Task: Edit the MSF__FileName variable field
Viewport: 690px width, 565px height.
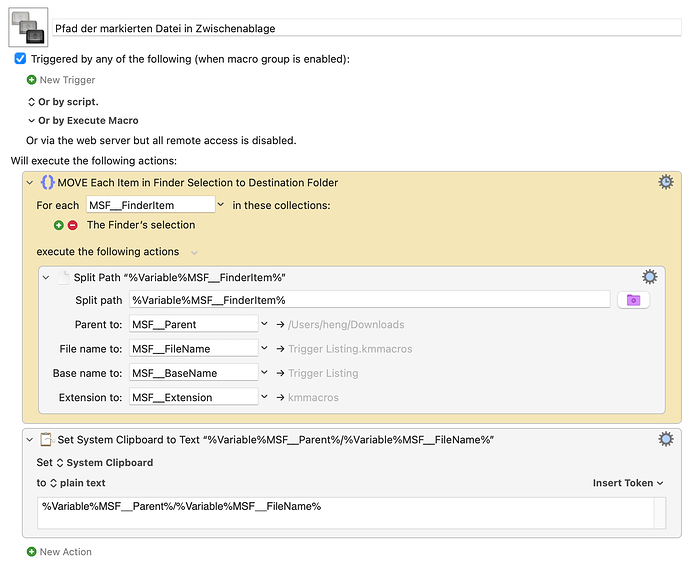Action: (194, 349)
